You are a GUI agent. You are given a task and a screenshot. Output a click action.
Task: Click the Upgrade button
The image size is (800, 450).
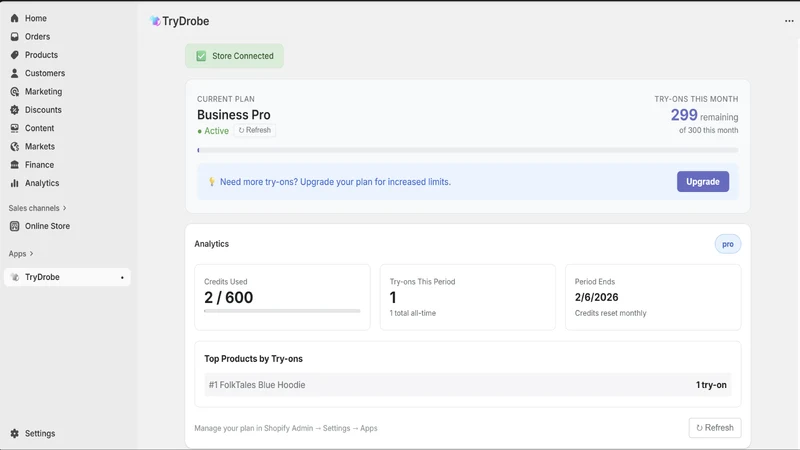(x=703, y=182)
